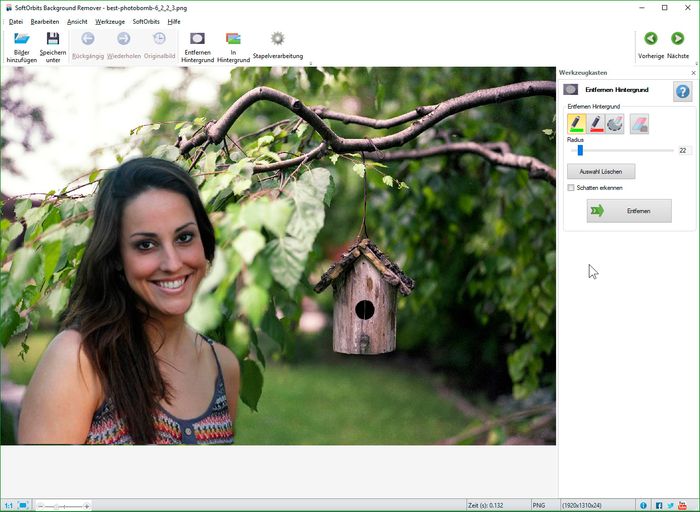
Task: Click the (1920x1310x24) dimensions text
Action: [x=582, y=505]
